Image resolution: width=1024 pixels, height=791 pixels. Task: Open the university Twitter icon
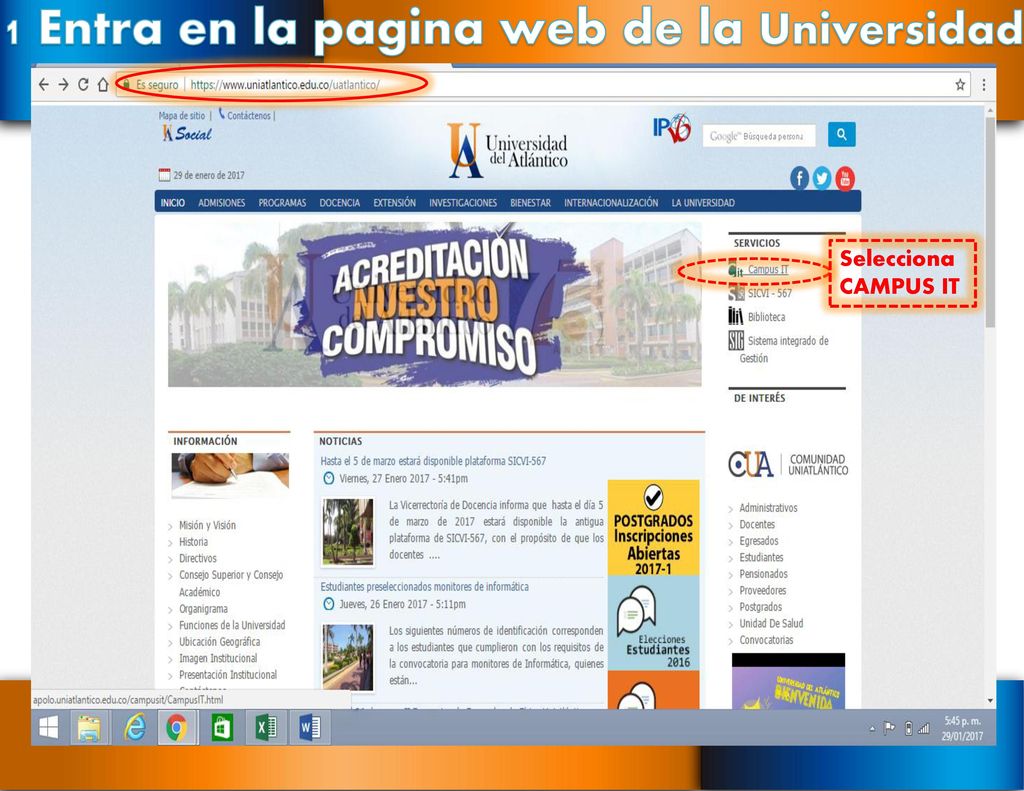[822, 178]
